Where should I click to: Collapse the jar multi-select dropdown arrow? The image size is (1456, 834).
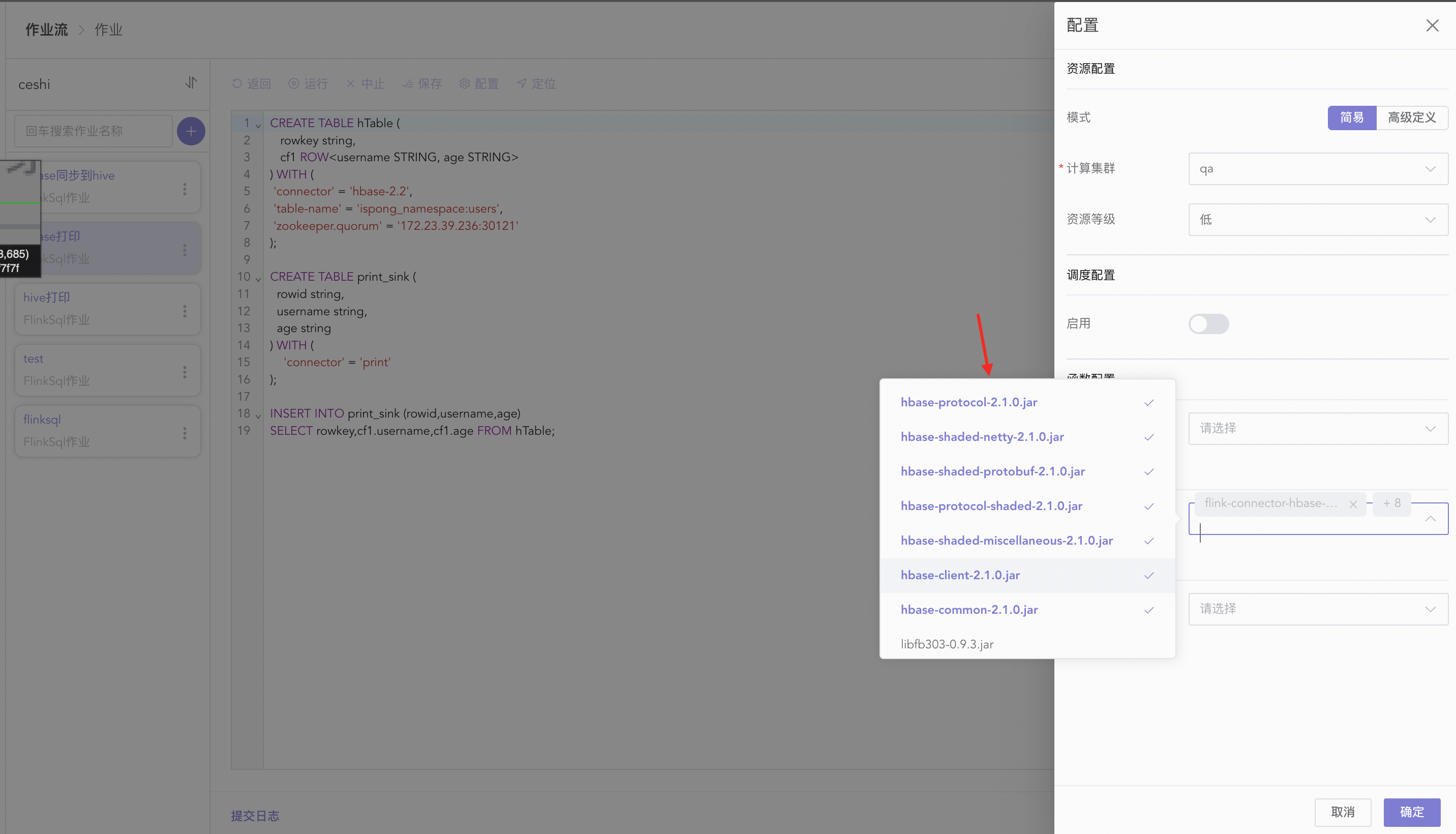point(1430,518)
